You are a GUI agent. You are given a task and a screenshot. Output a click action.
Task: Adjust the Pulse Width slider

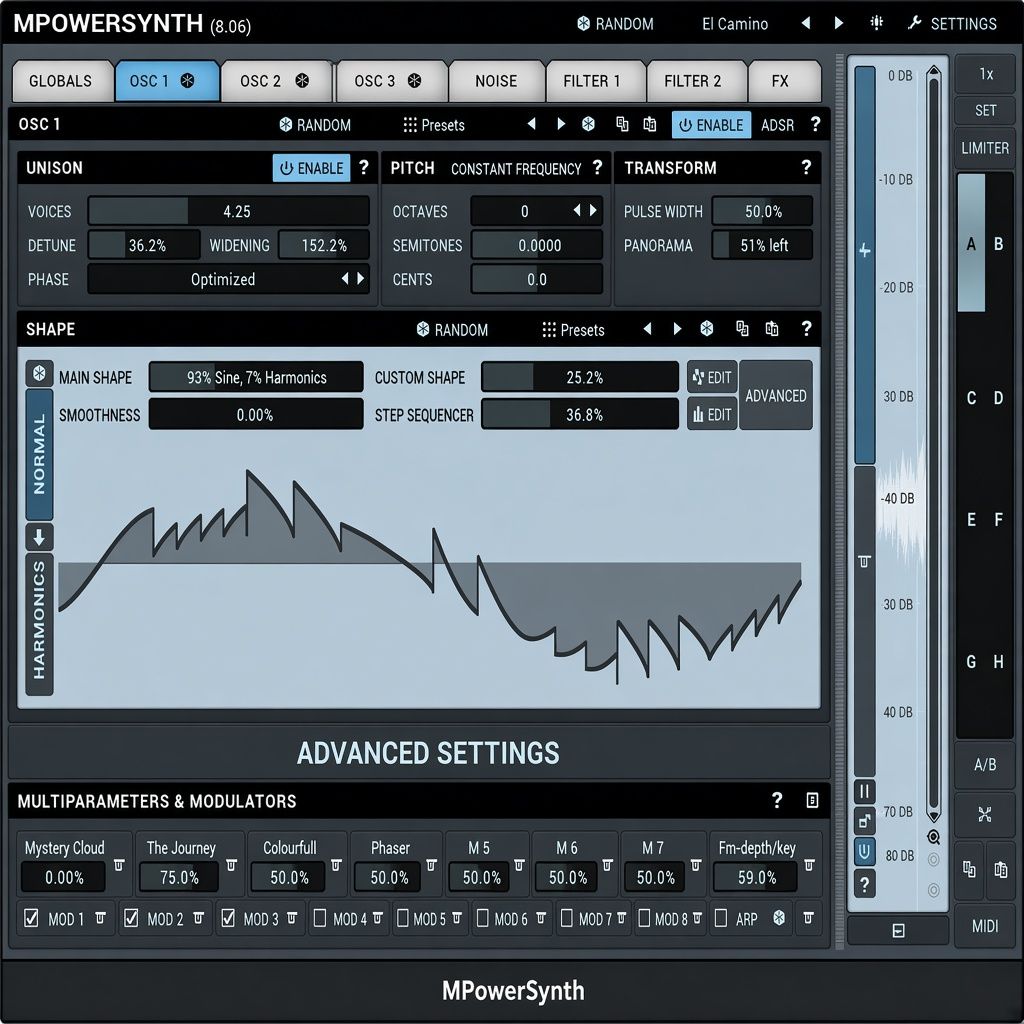coord(763,211)
